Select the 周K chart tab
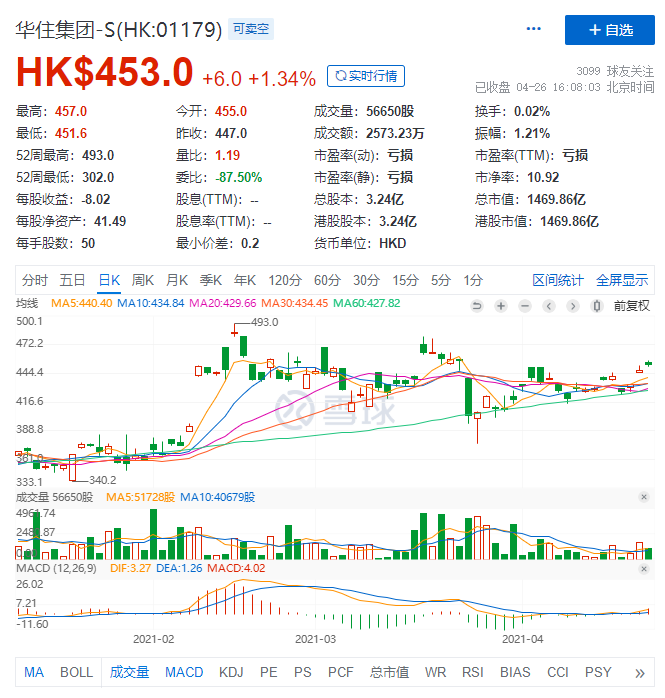The height and width of the screenshot is (698, 665). click(142, 280)
